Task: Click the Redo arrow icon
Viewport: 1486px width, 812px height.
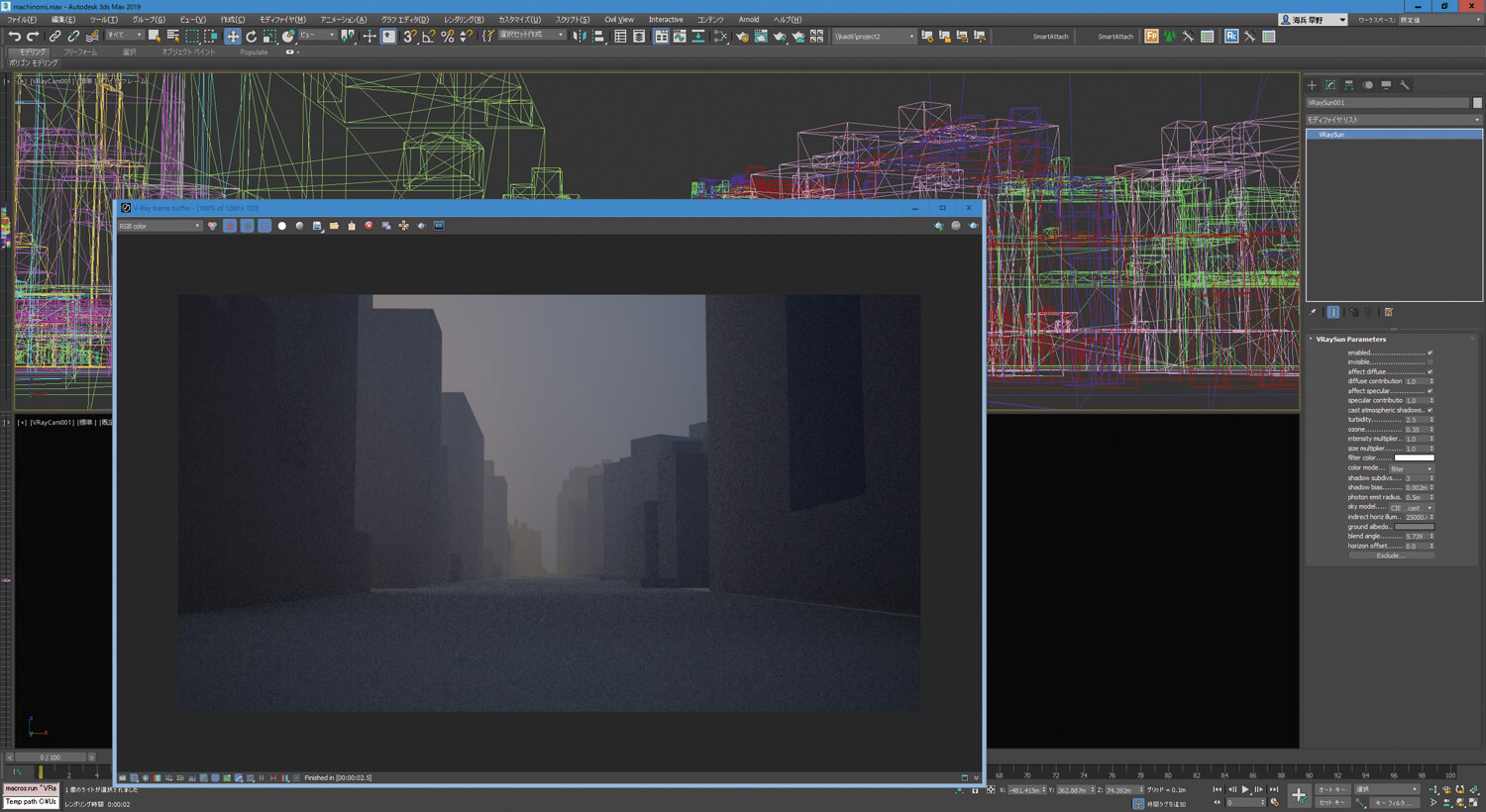Action: (x=32, y=37)
